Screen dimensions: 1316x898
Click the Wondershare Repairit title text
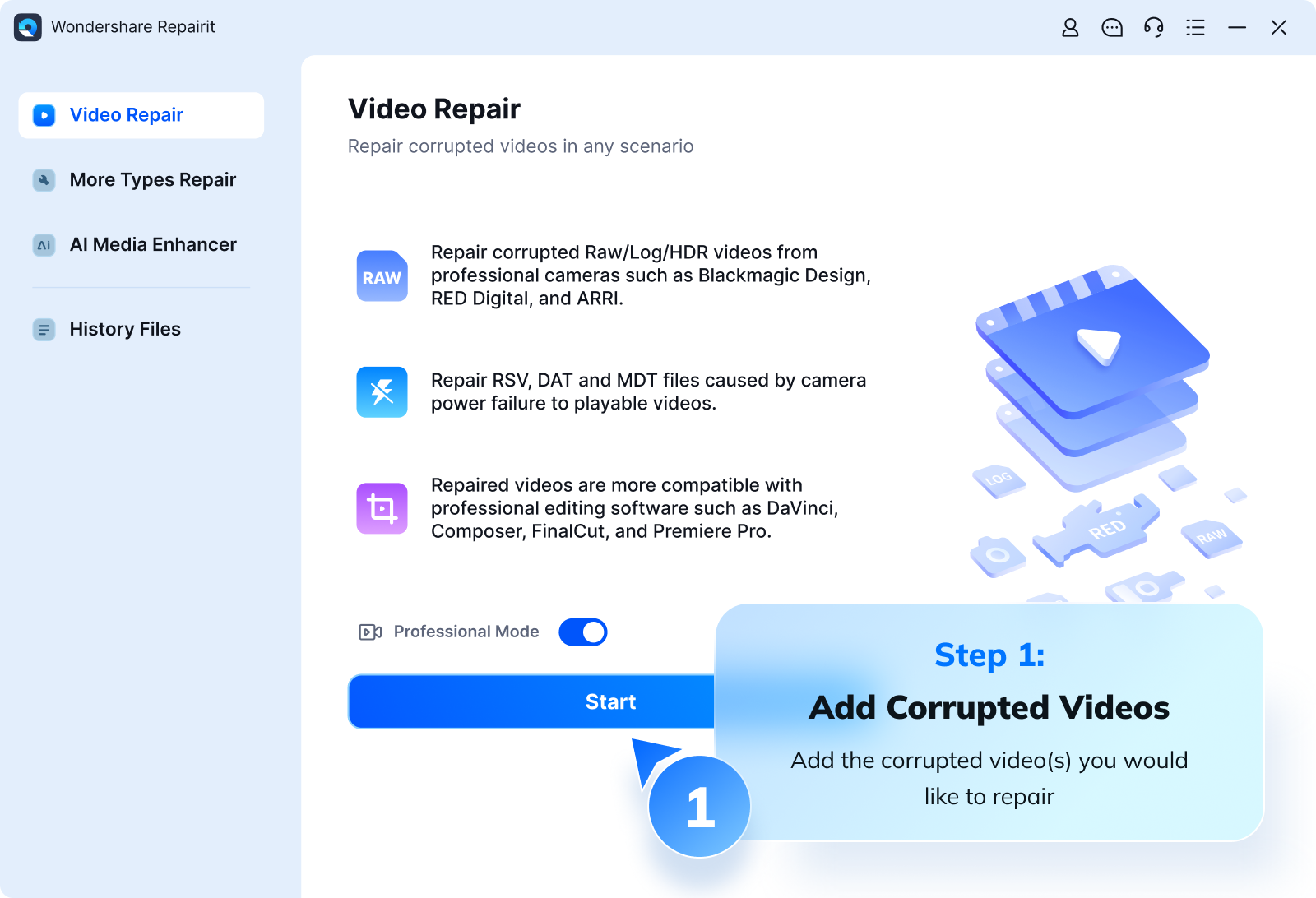coord(133,27)
